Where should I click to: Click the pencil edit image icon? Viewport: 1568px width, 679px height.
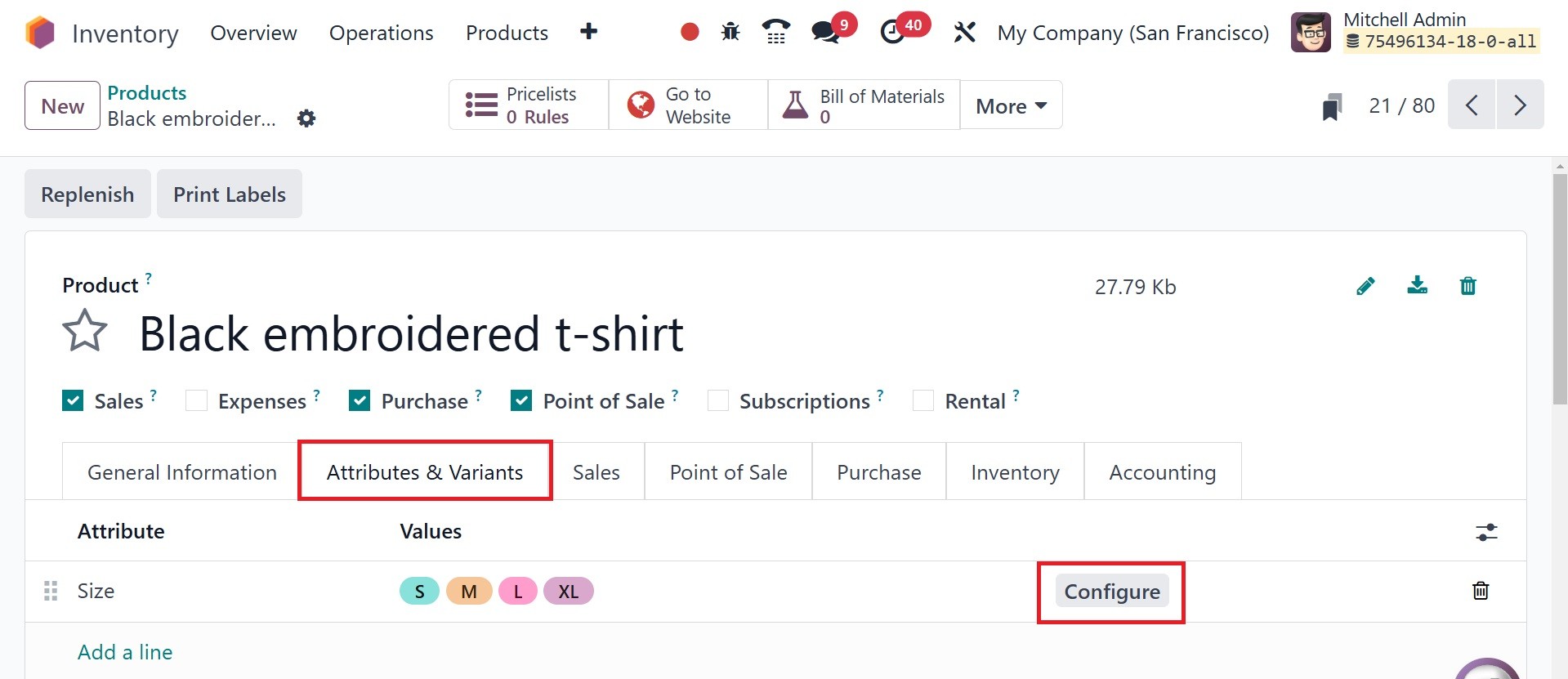point(1365,286)
